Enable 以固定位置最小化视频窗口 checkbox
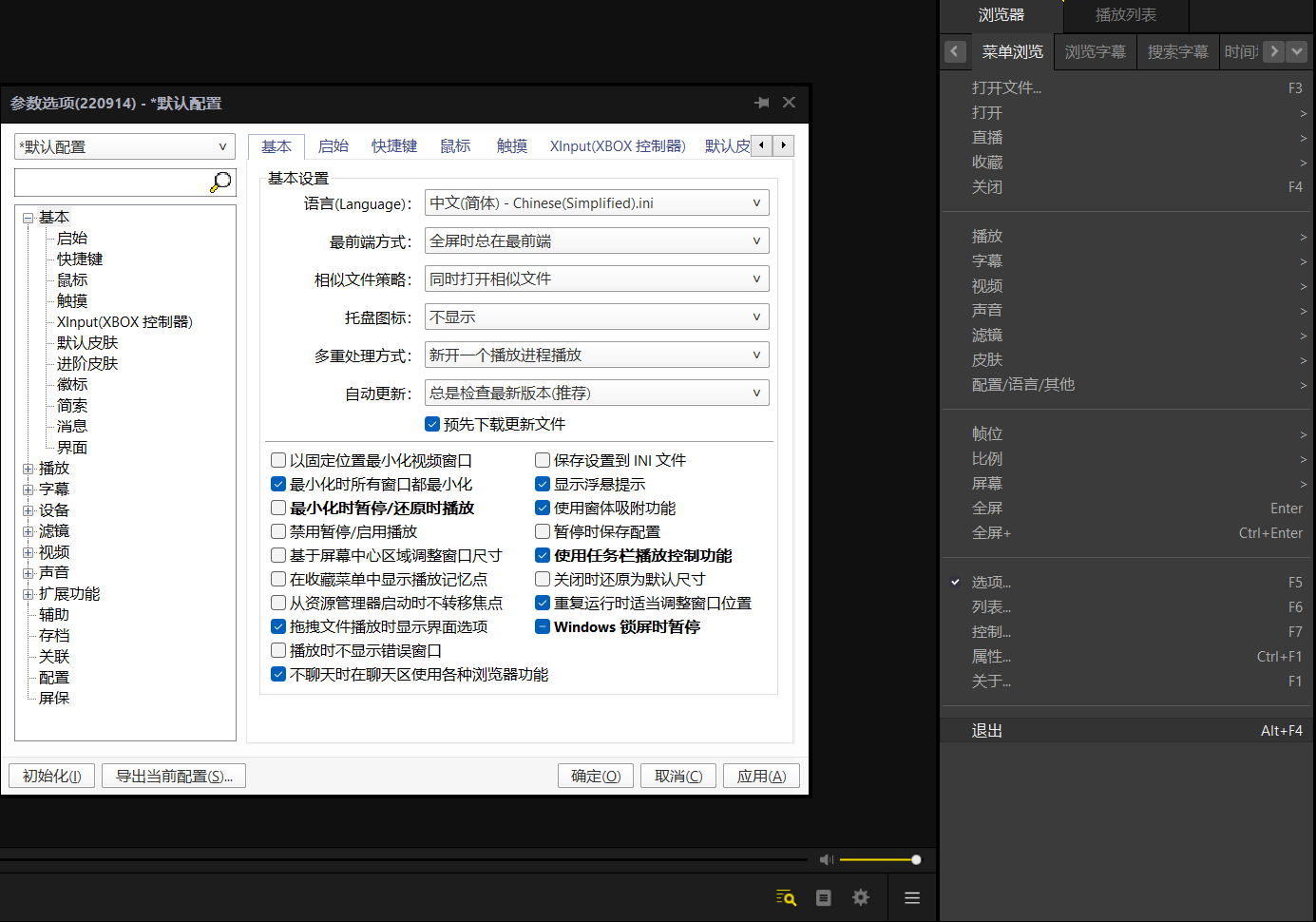Image resolution: width=1316 pixels, height=922 pixels. pyautogui.click(x=278, y=460)
